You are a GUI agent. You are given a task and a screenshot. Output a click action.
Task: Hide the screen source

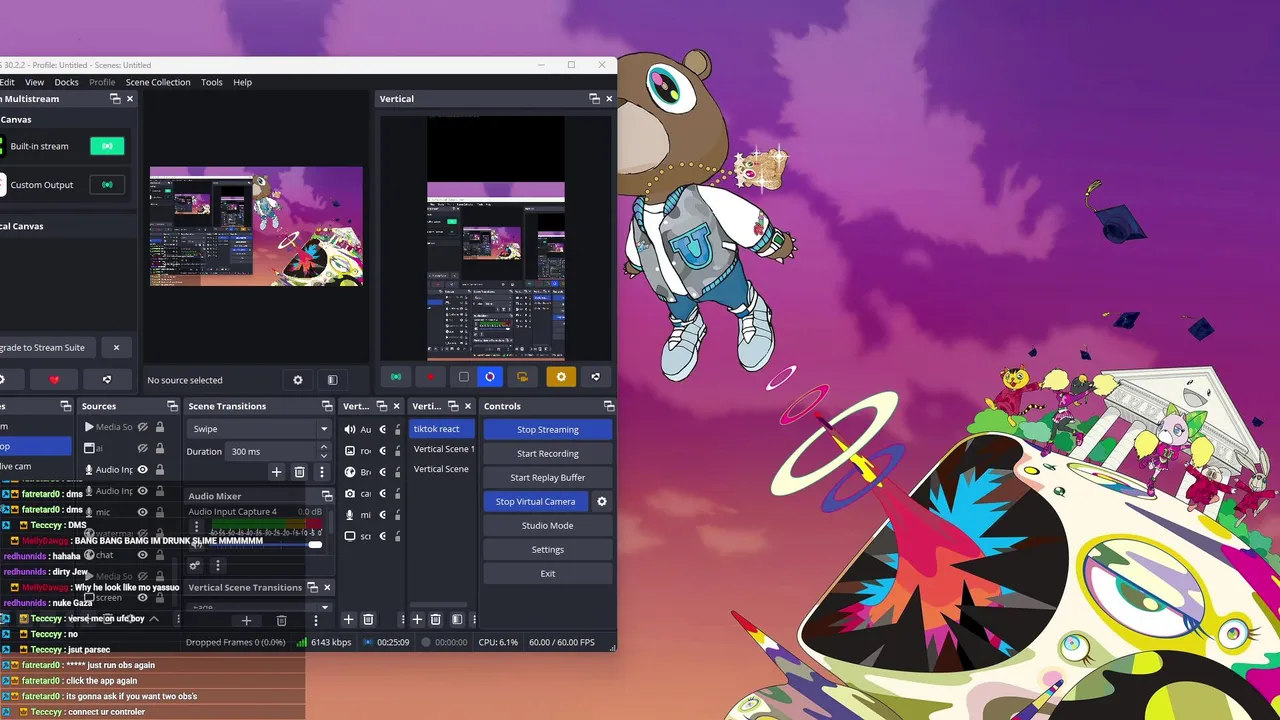pos(143,597)
